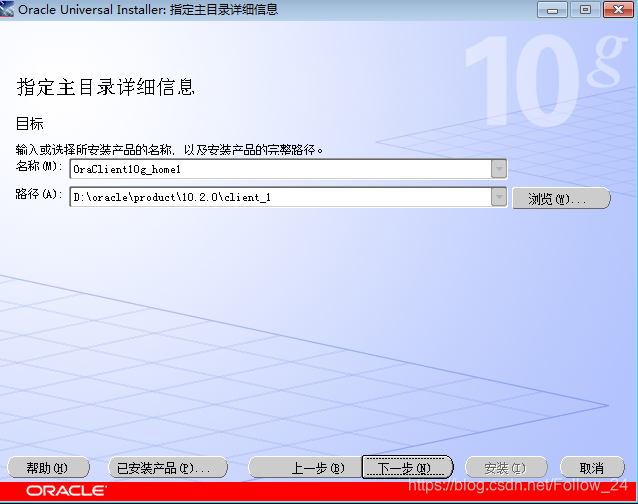Viewport: 638px width, 504px height.
Task: Cancel installation with 取消 button
Action: (592, 467)
